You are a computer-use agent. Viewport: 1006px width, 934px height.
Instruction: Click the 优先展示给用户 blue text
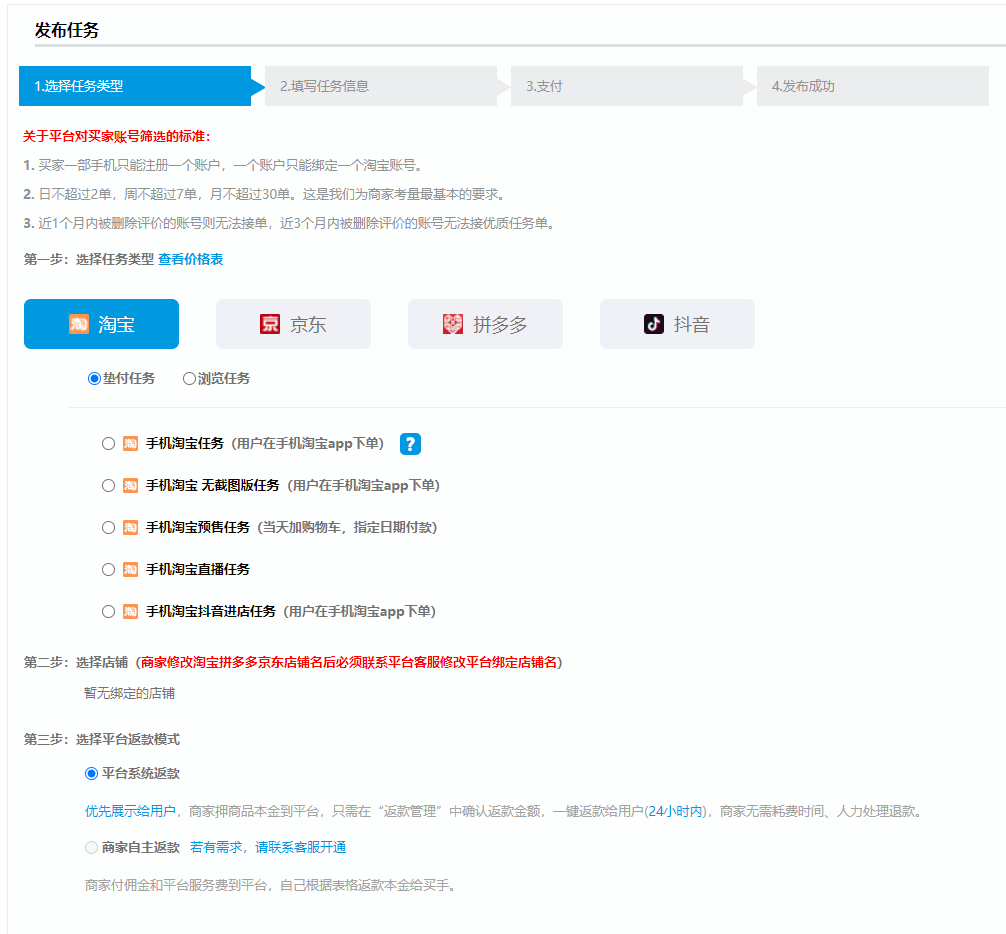tap(130, 811)
